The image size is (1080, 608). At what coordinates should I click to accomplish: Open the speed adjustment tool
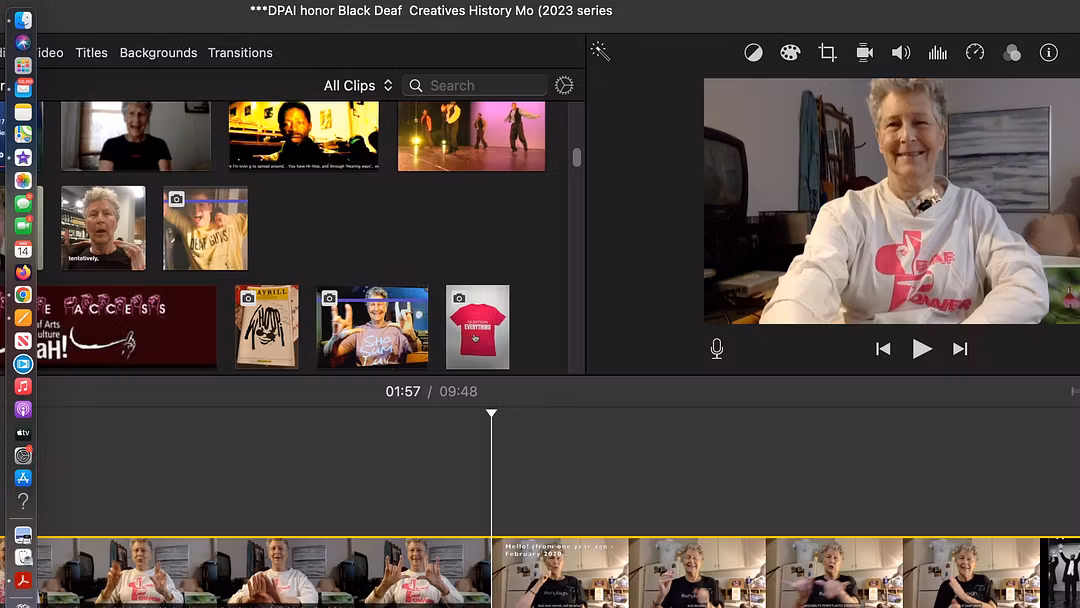pos(975,53)
